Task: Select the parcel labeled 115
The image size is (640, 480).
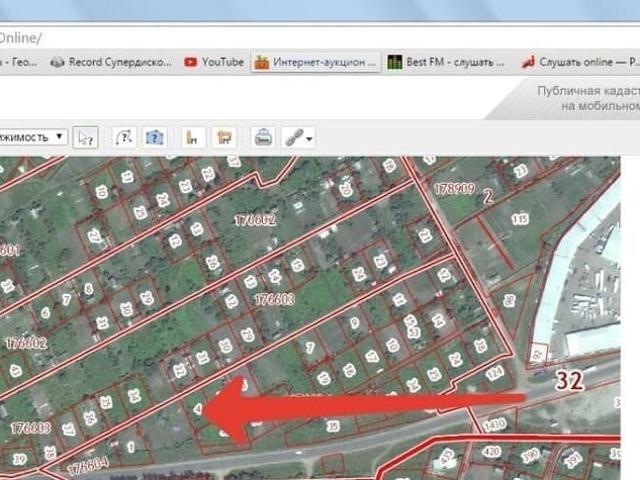Action: tap(520, 219)
